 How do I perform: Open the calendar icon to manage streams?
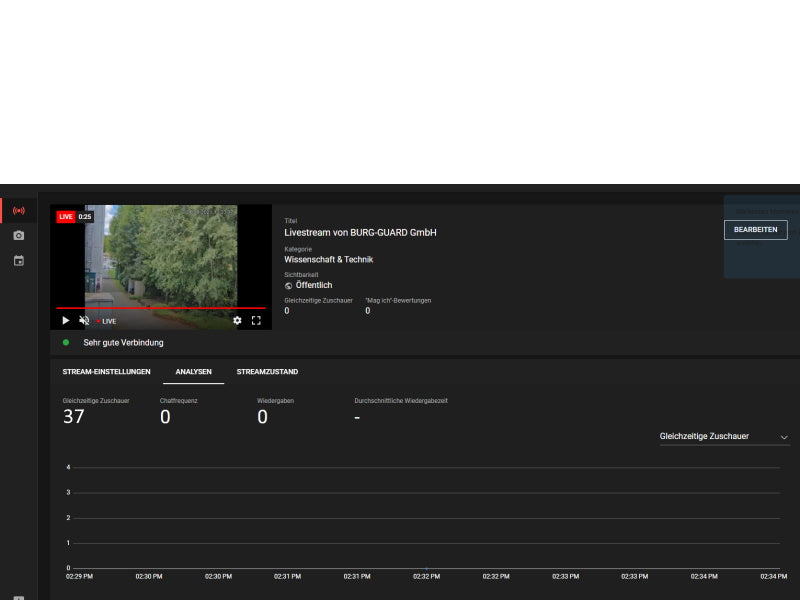18,261
